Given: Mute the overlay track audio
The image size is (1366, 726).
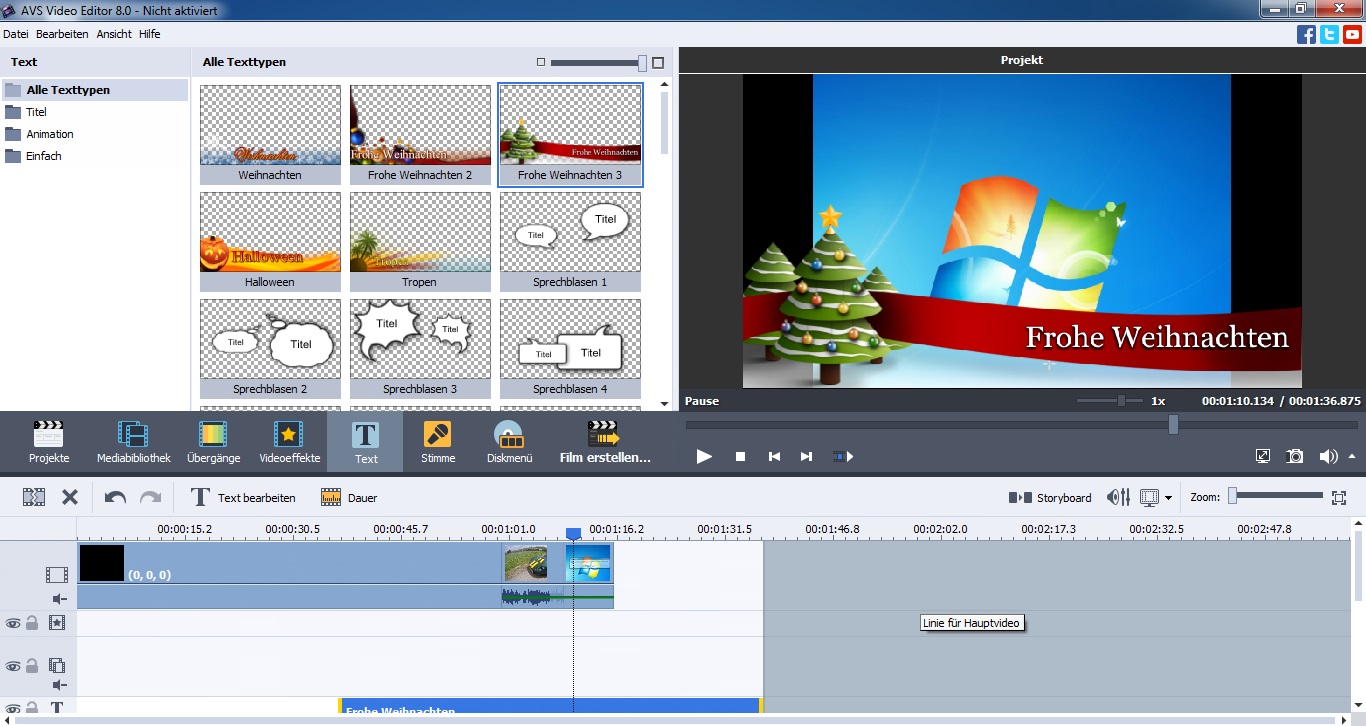Looking at the screenshot, I should point(59,685).
